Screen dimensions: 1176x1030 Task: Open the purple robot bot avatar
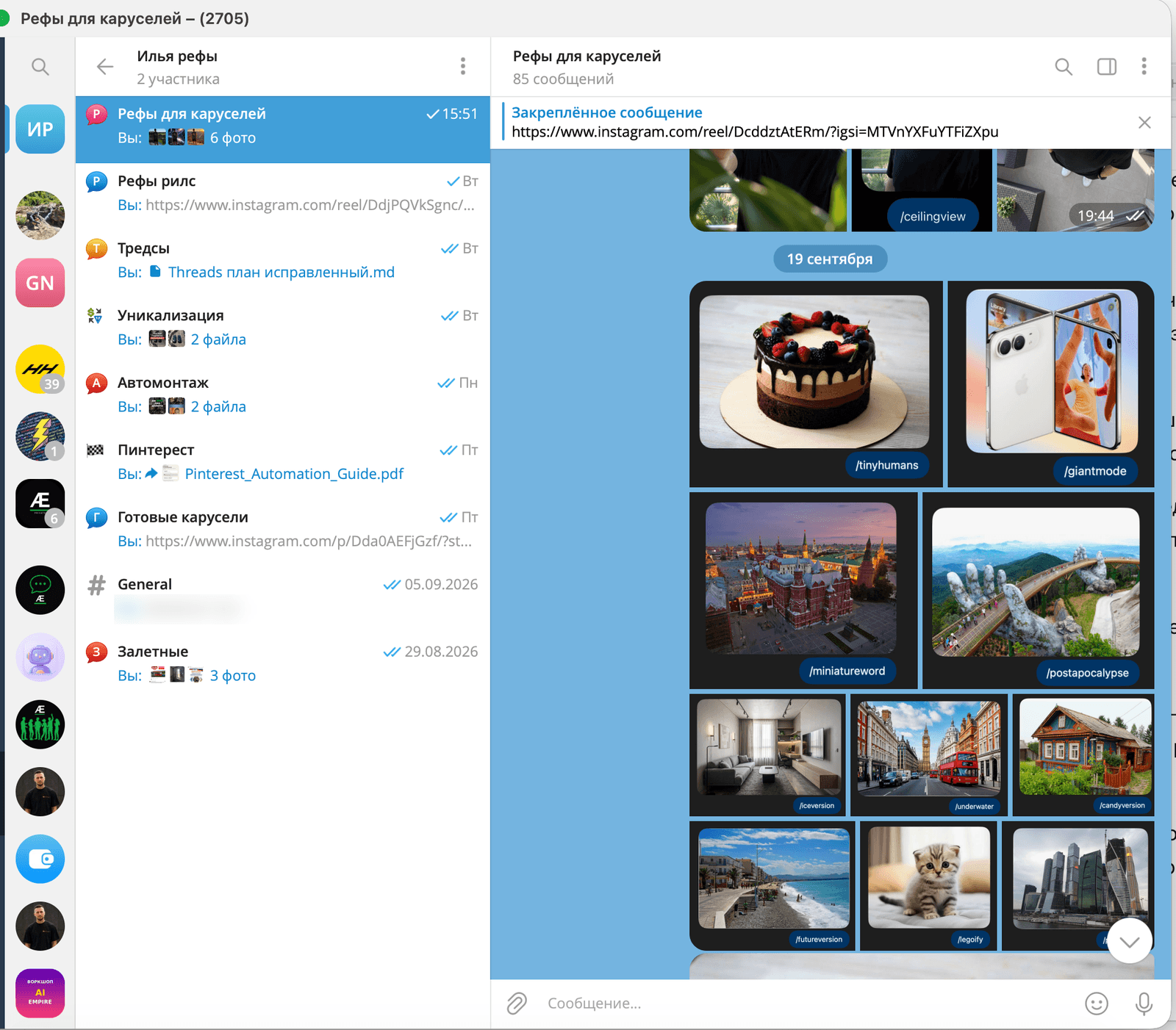click(x=40, y=658)
